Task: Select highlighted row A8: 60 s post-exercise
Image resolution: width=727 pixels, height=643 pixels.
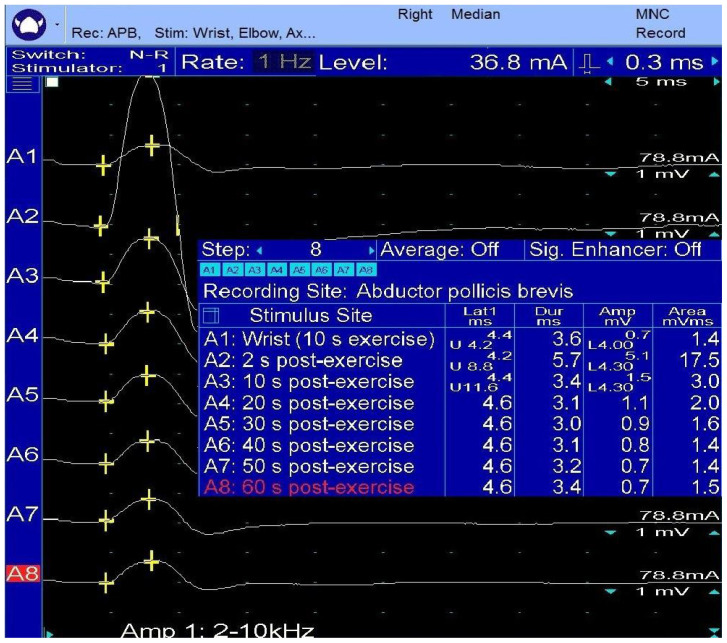Action: tap(460, 487)
